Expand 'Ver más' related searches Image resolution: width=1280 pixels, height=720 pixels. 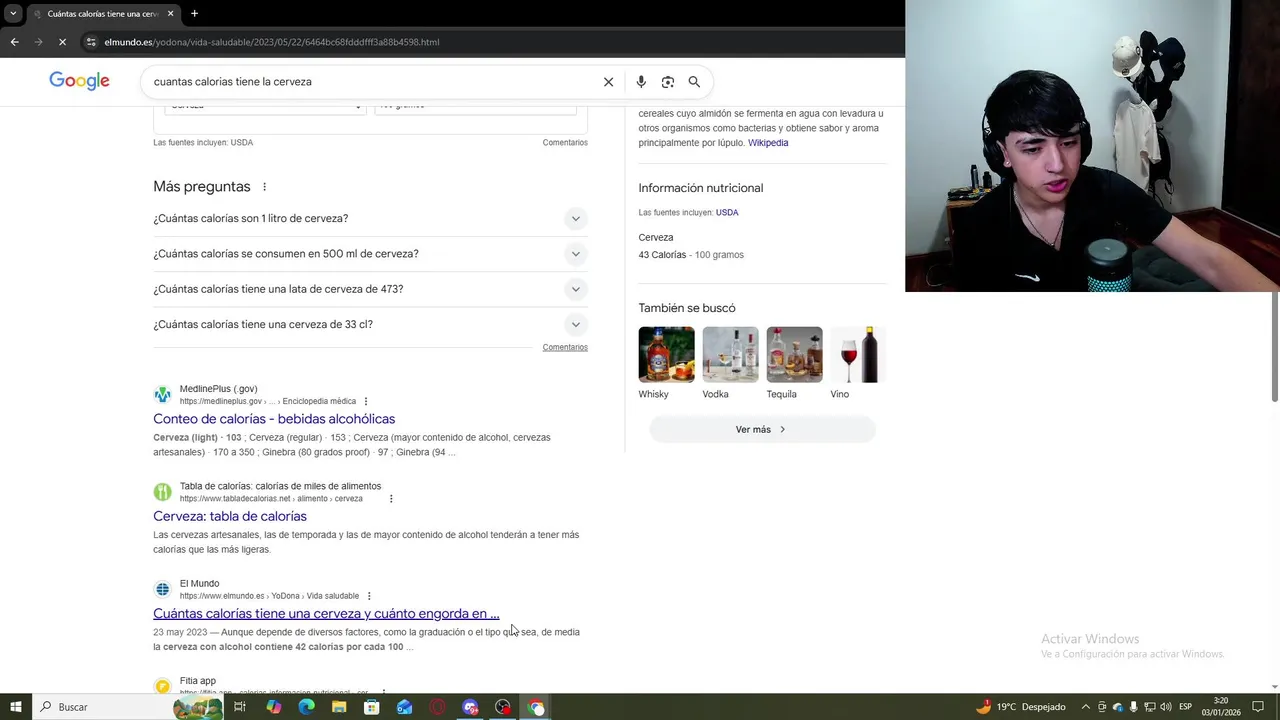[762, 429]
